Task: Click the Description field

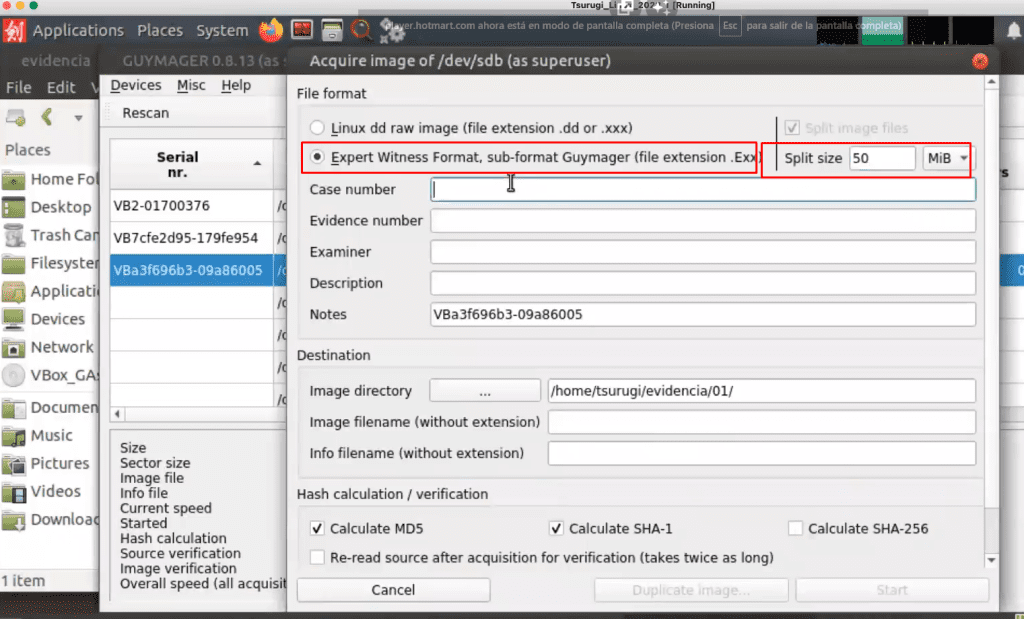Action: tap(703, 283)
